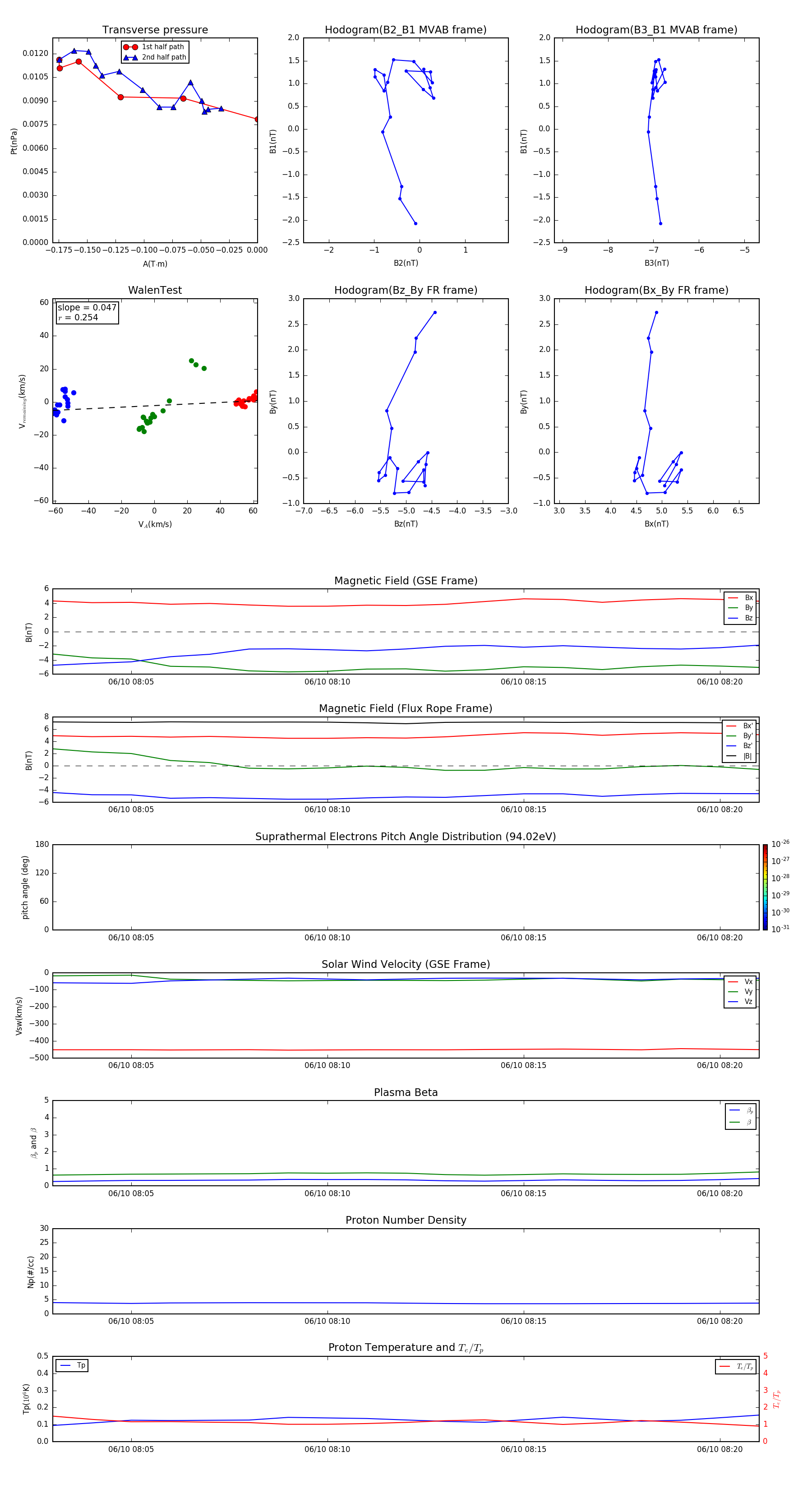Screen dimensions: 812x1489
Task: Select the Bz' entry in flux rope legend
Action: 739,746
